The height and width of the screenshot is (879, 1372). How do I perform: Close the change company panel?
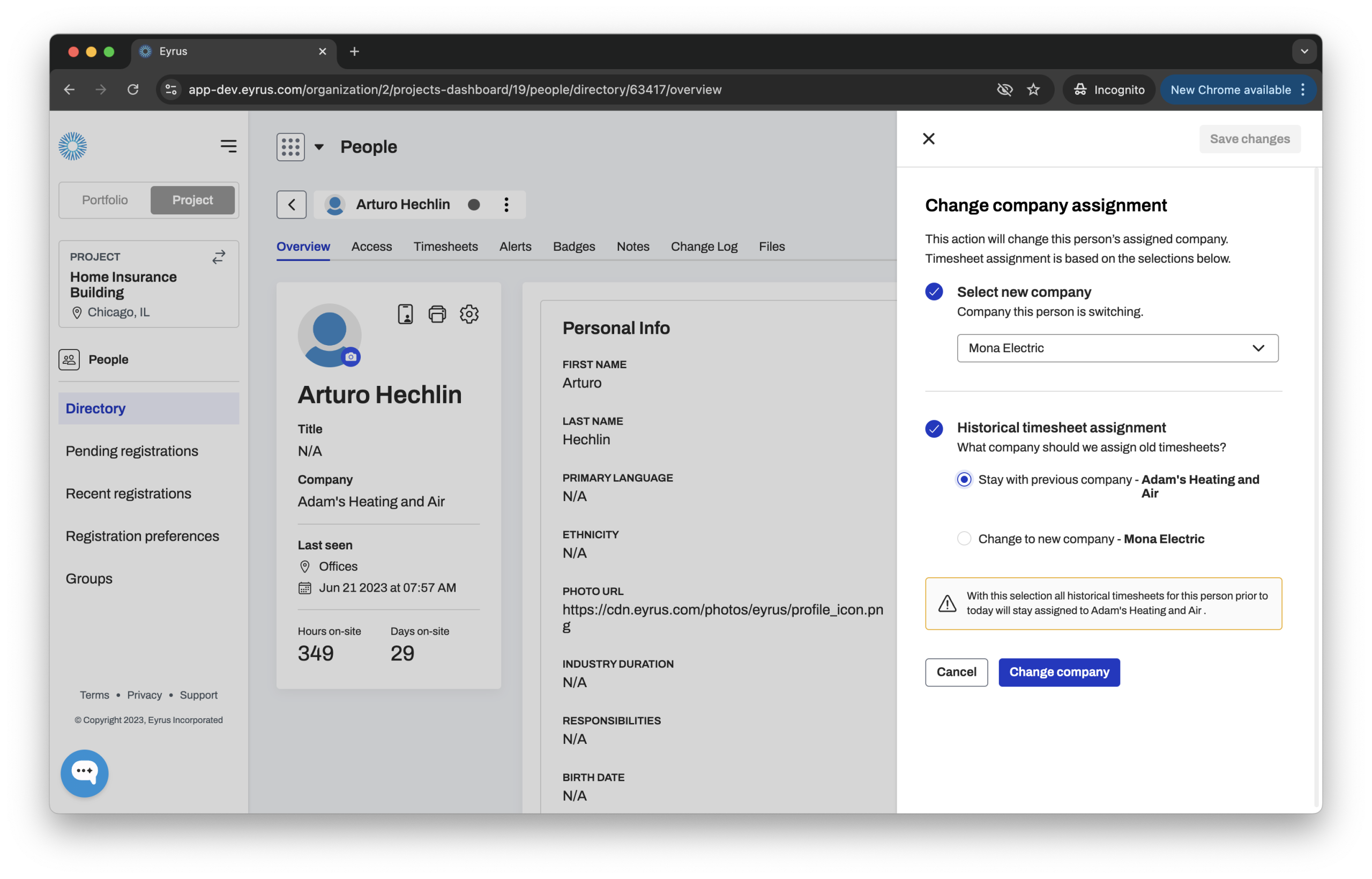(x=929, y=139)
